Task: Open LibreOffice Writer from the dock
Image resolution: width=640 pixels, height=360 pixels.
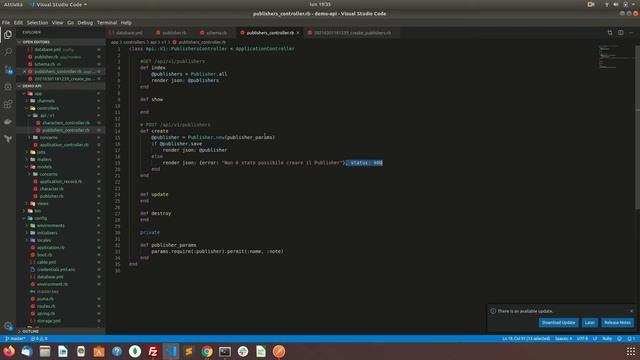Action: [63, 351]
